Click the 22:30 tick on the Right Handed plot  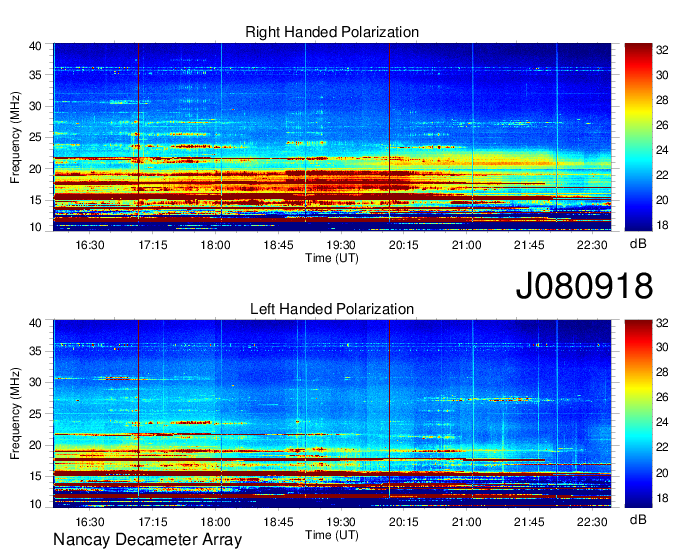point(592,245)
